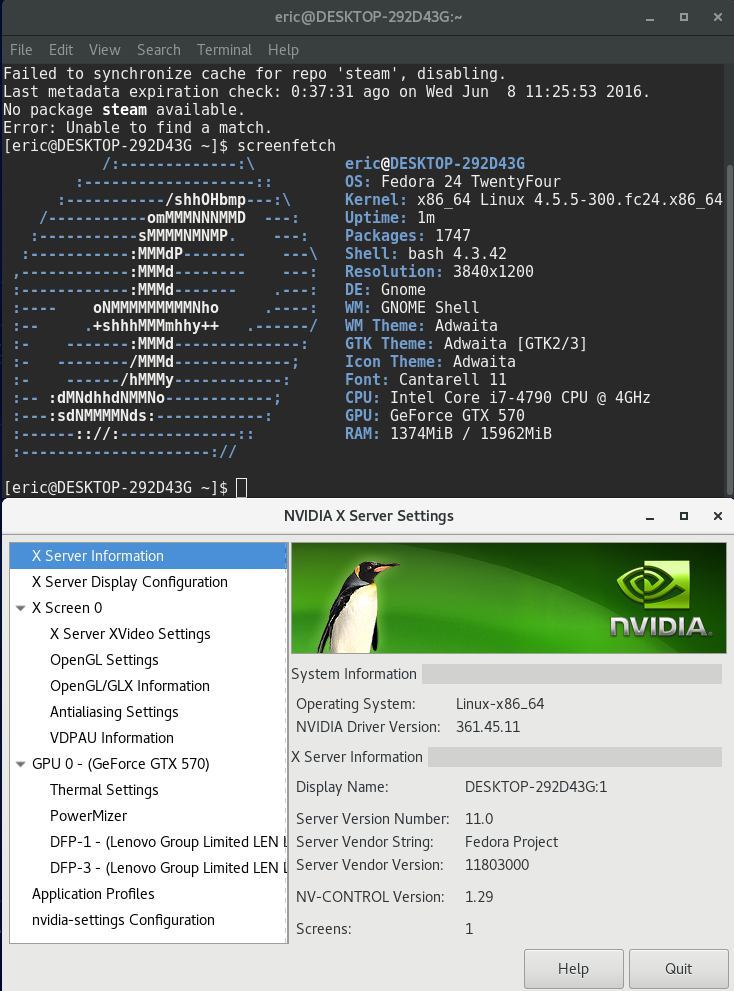This screenshot has width=734, height=991.
Task: Click the GeForce GTX 570 GPU line in terminal
Action: pyautogui.click(x=435, y=415)
